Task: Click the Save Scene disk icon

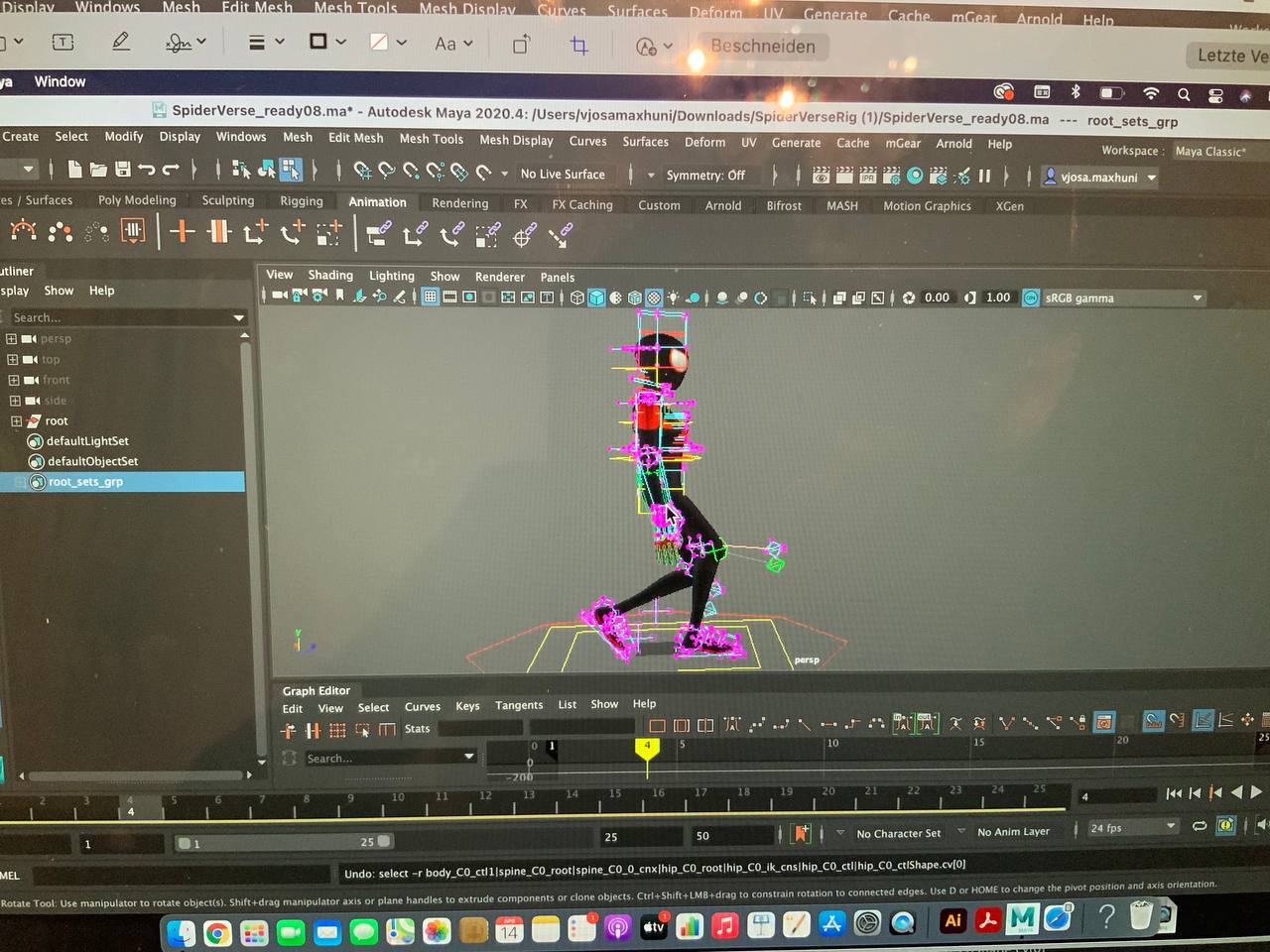Action: click(122, 170)
